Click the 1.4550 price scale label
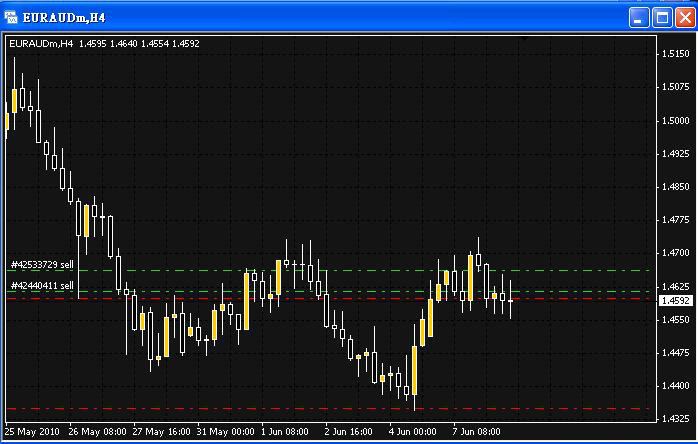698x444 pixels. tap(675, 320)
